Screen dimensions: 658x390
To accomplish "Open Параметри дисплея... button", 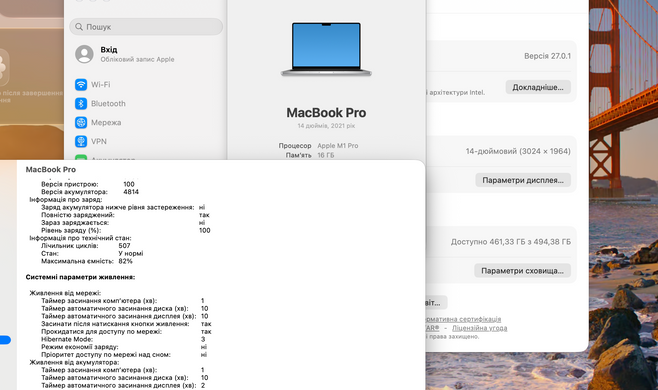I will tap(523, 180).
